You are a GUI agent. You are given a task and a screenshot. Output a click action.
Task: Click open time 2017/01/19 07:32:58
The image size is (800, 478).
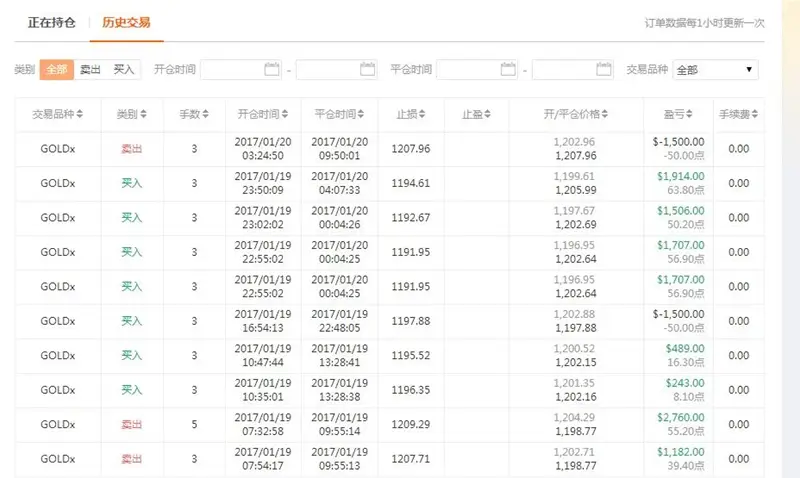(x=263, y=424)
